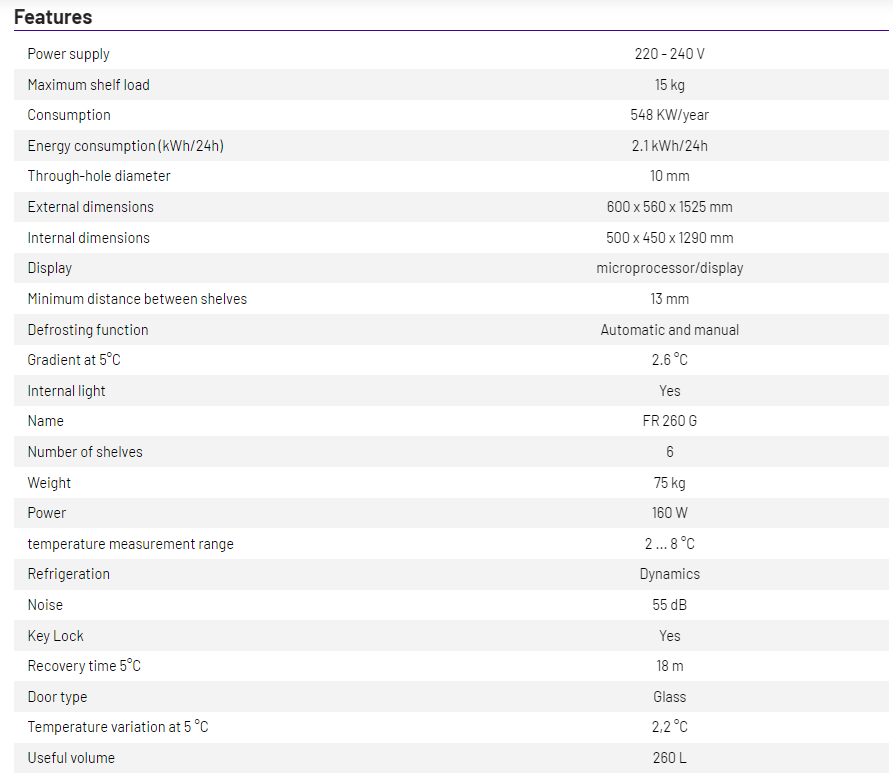The height and width of the screenshot is (780, 893).
Task: Select the Power supply label
Action: [x=68, y=54]
